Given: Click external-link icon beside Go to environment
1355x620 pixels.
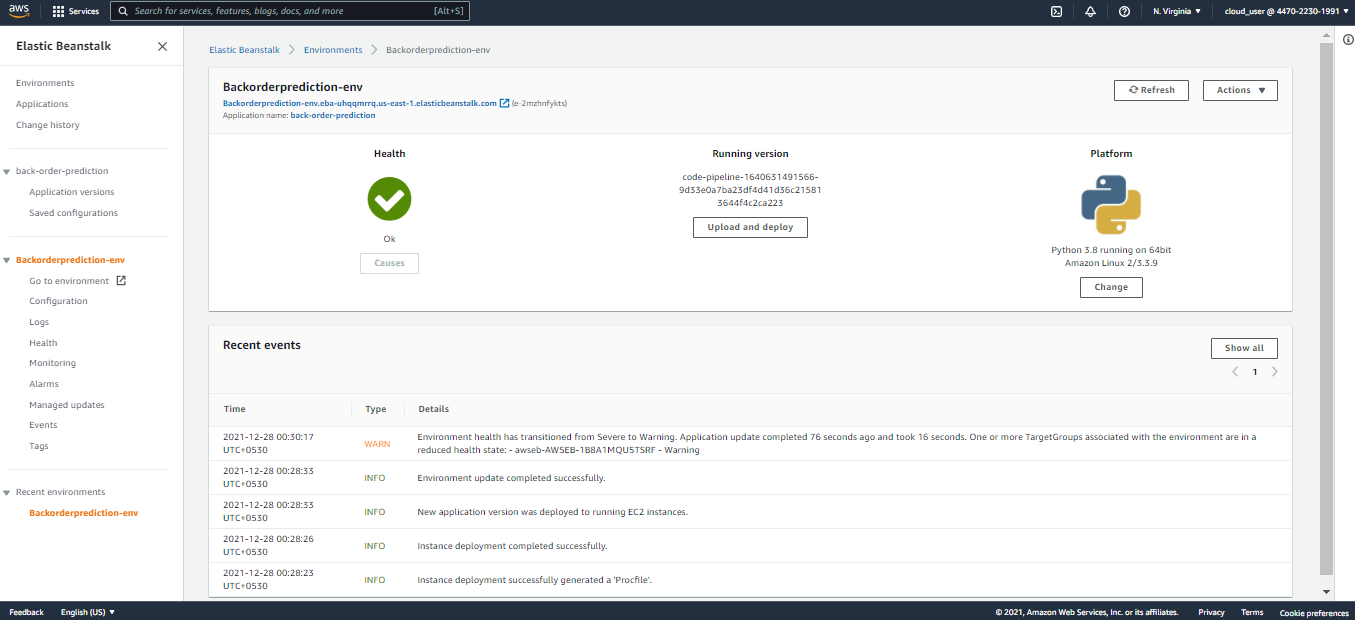Looking at the screenshot, I should 121,280.
